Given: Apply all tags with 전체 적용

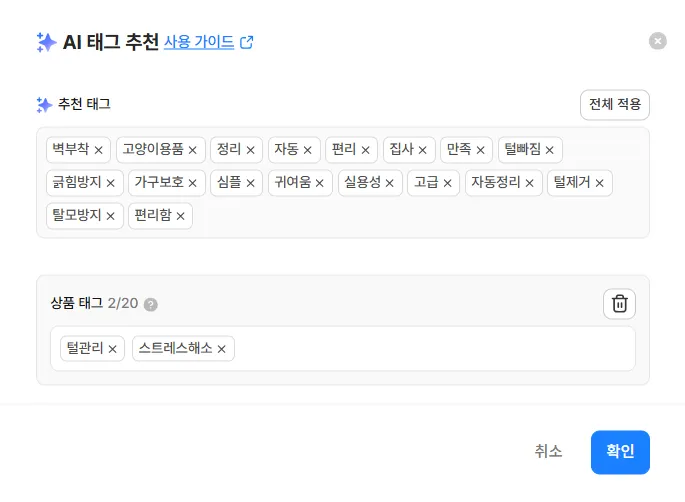Looking at the screenshot, I should pyautogui.click(x=615, y=104).
